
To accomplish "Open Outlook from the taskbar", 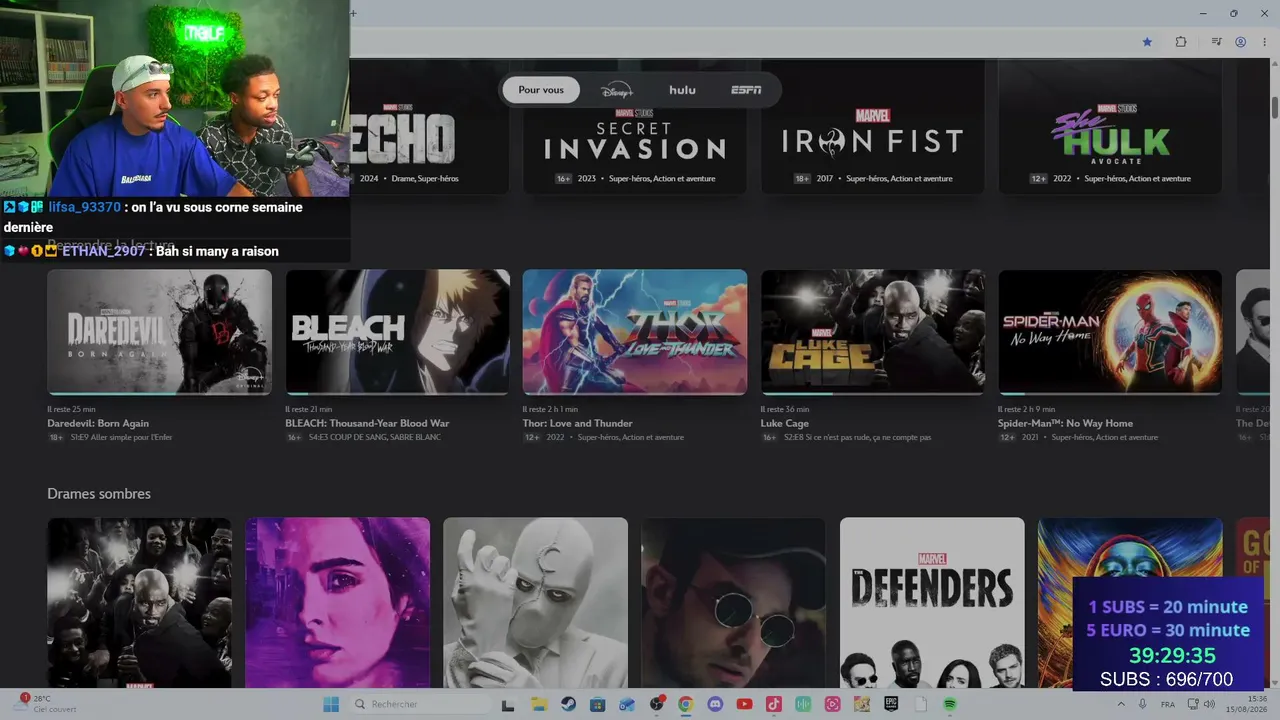I will tap(627, 704).
